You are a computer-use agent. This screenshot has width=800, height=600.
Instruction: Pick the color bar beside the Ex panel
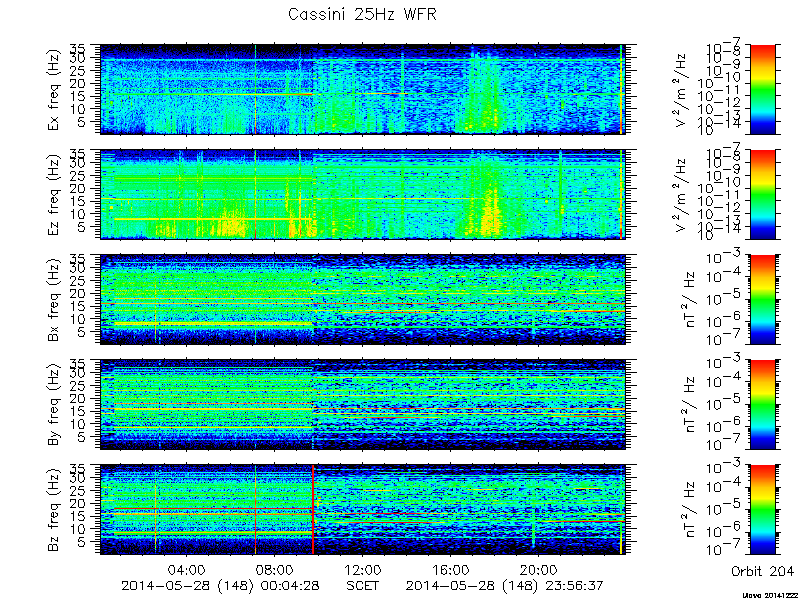[x=762, y=89]
